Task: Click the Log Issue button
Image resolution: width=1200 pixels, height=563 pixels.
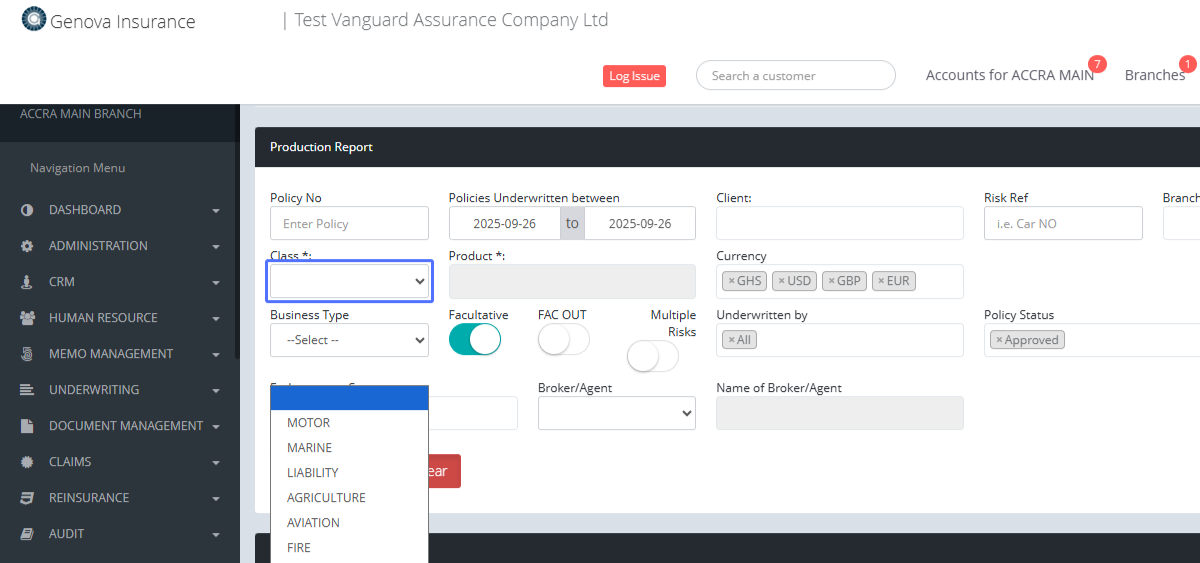Action: coord(634,76)
